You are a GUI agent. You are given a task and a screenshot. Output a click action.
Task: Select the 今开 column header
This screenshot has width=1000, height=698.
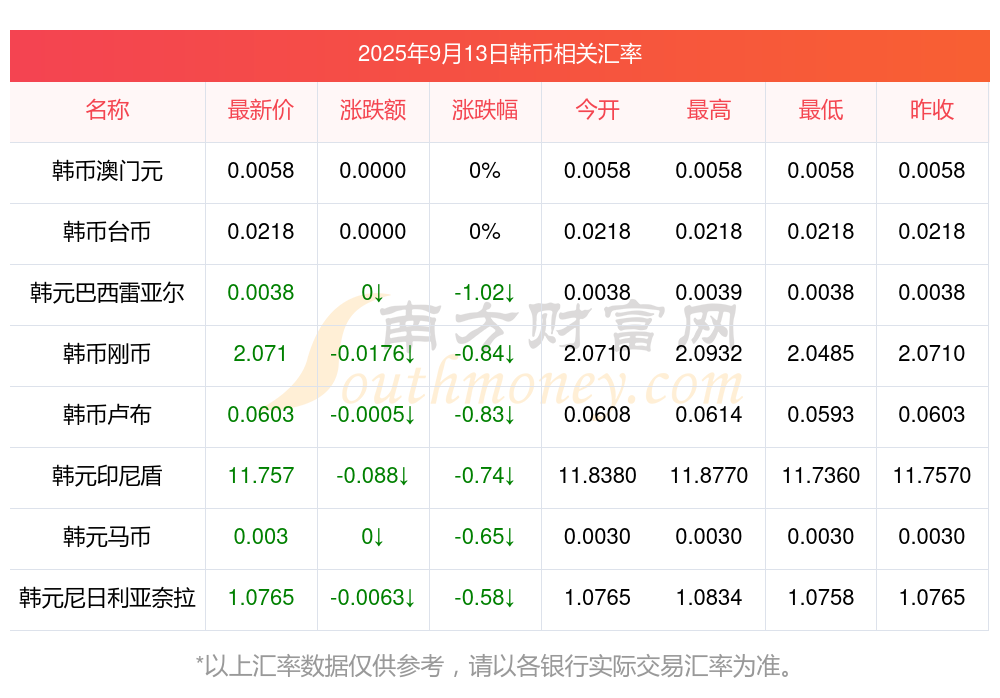point(597,110)
